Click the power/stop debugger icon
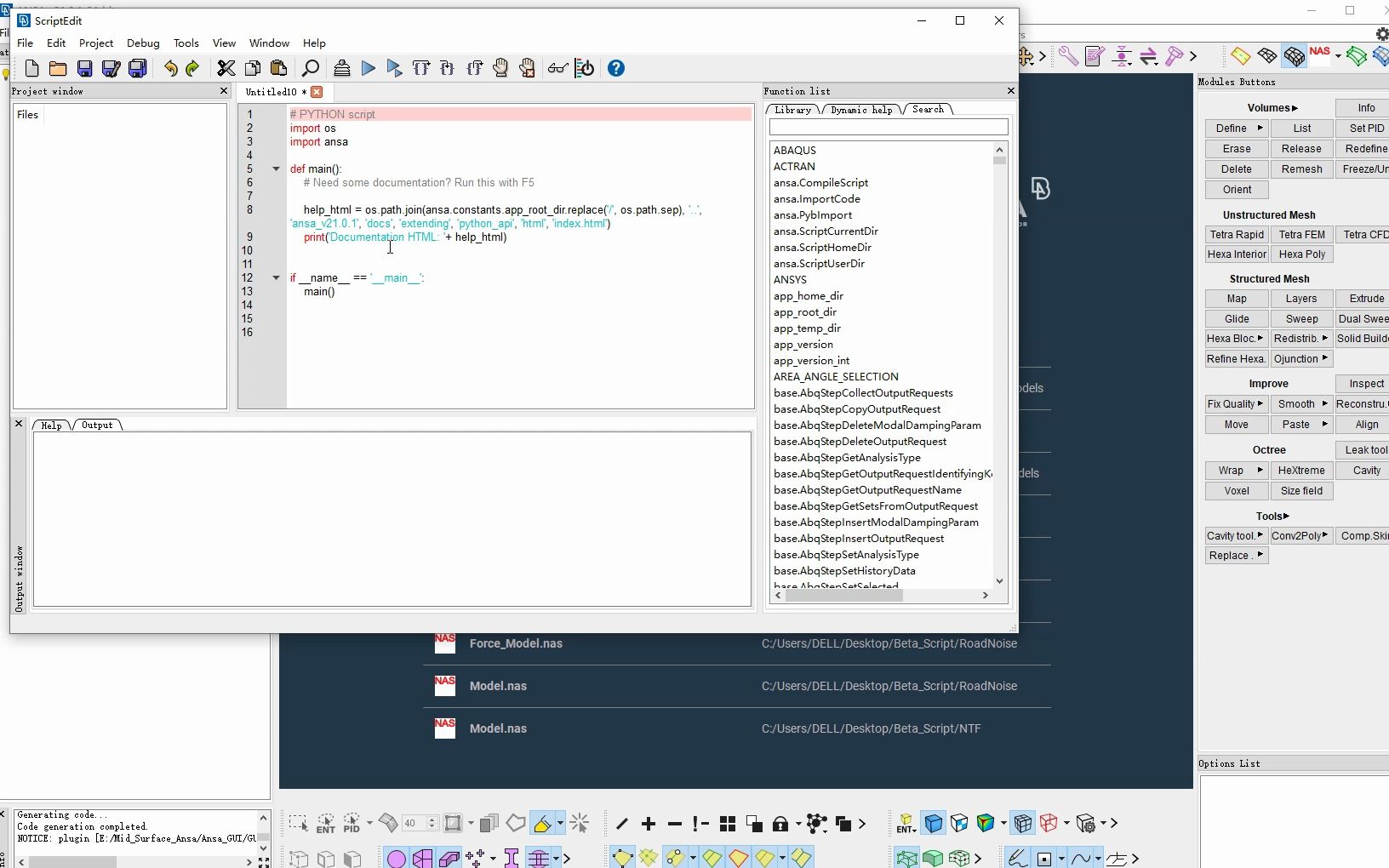1389x868 pixels. tap(585, 68)
